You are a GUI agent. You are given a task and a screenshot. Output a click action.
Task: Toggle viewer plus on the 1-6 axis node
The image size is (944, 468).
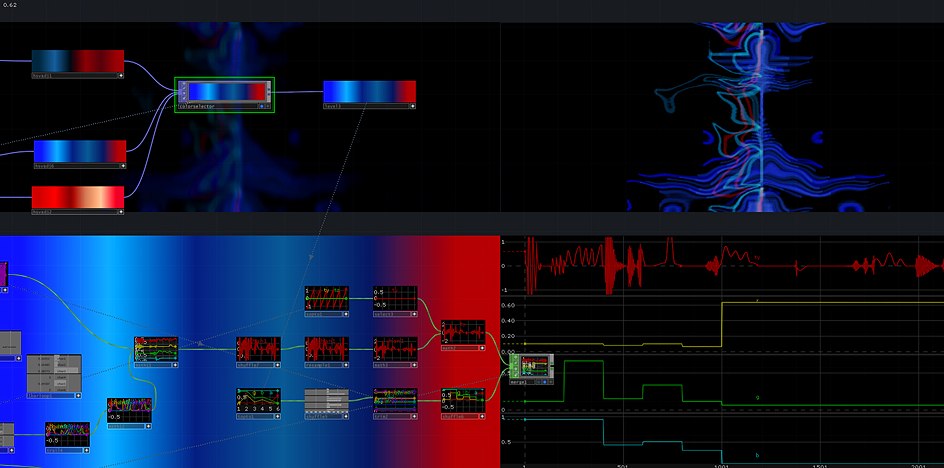tap(278, 416)
